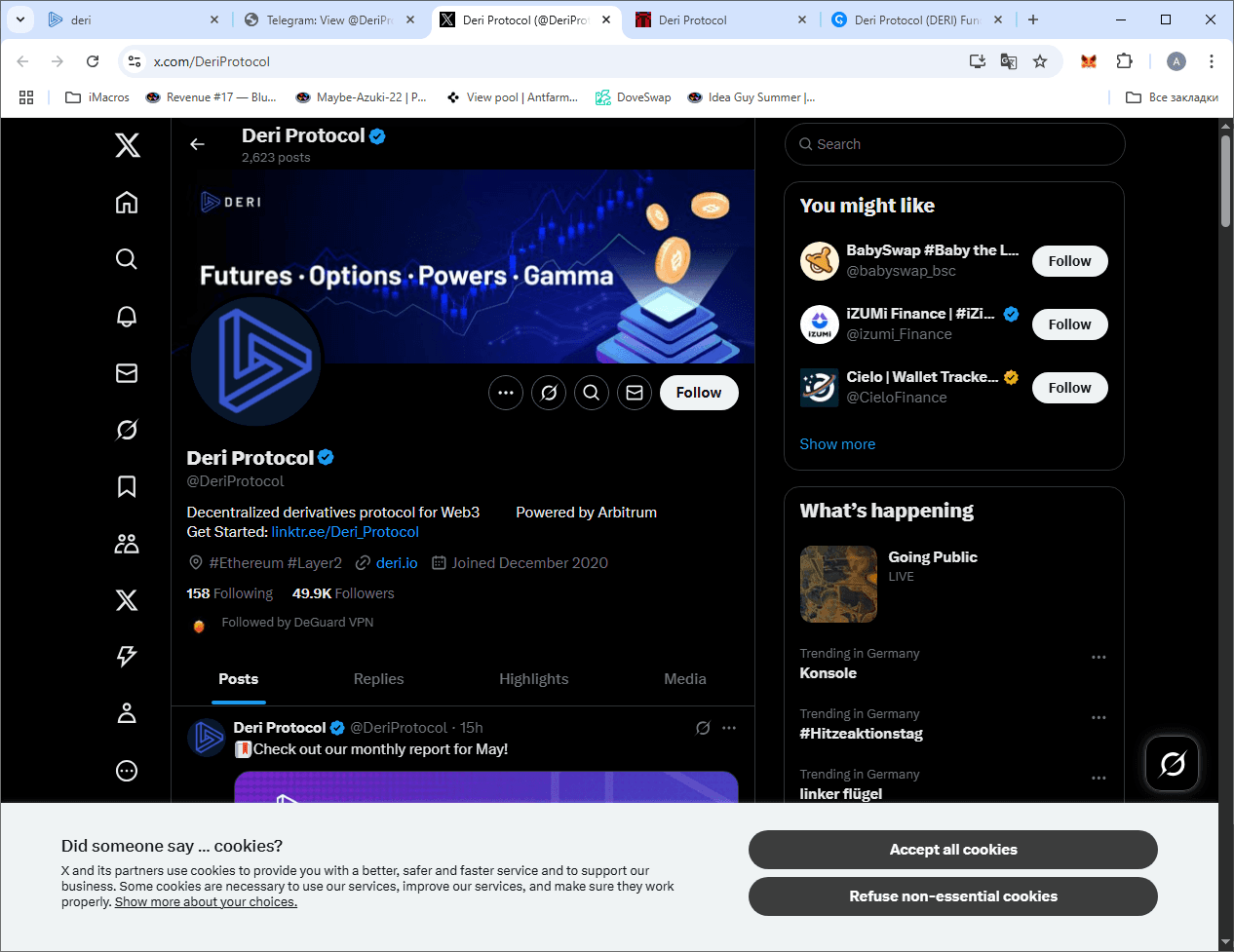Switch to the Replies tab
The height and width of the screenshot is (952, 1234).
tap(379, 679)
